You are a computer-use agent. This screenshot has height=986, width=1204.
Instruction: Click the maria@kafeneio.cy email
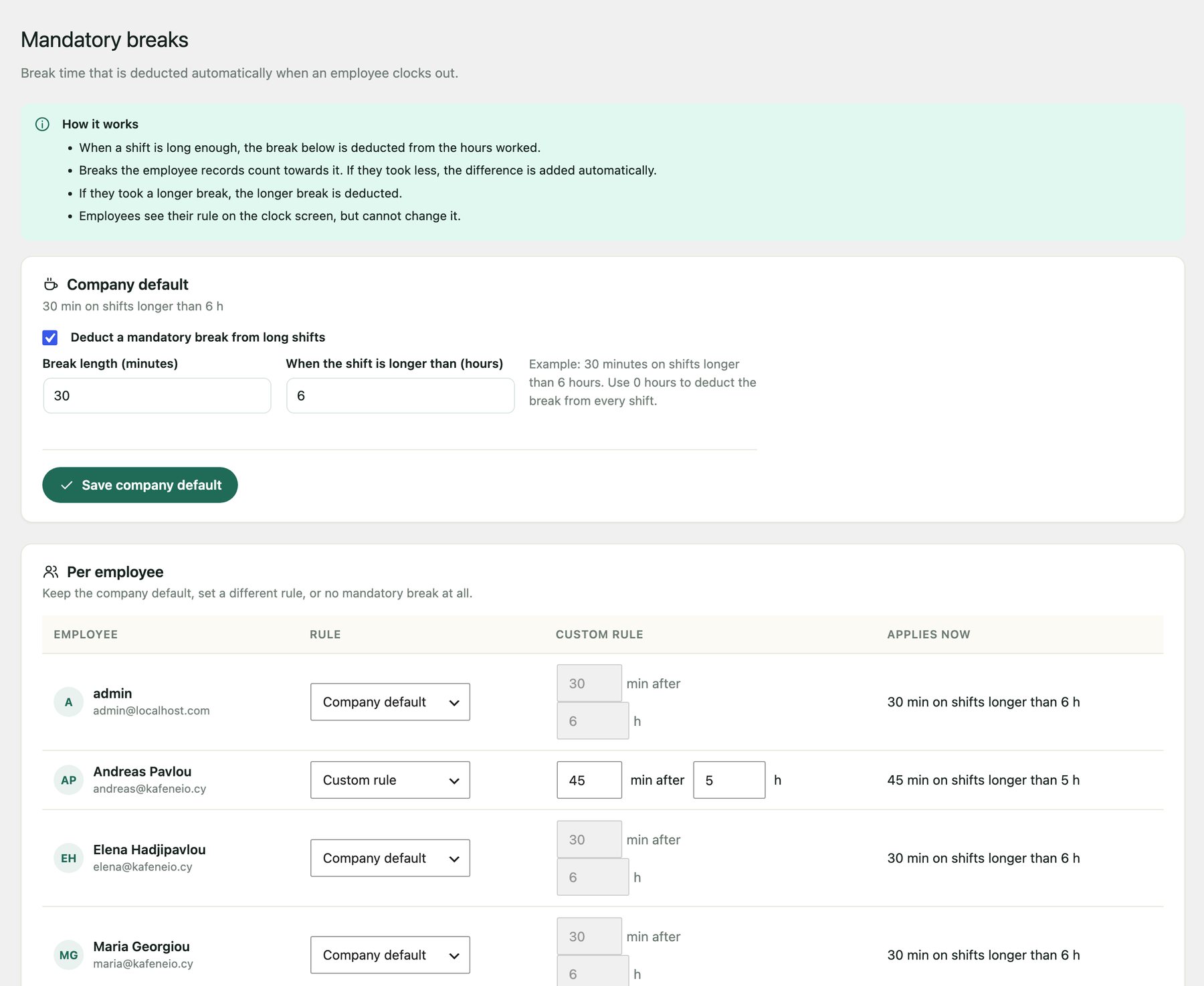[143, 964]
